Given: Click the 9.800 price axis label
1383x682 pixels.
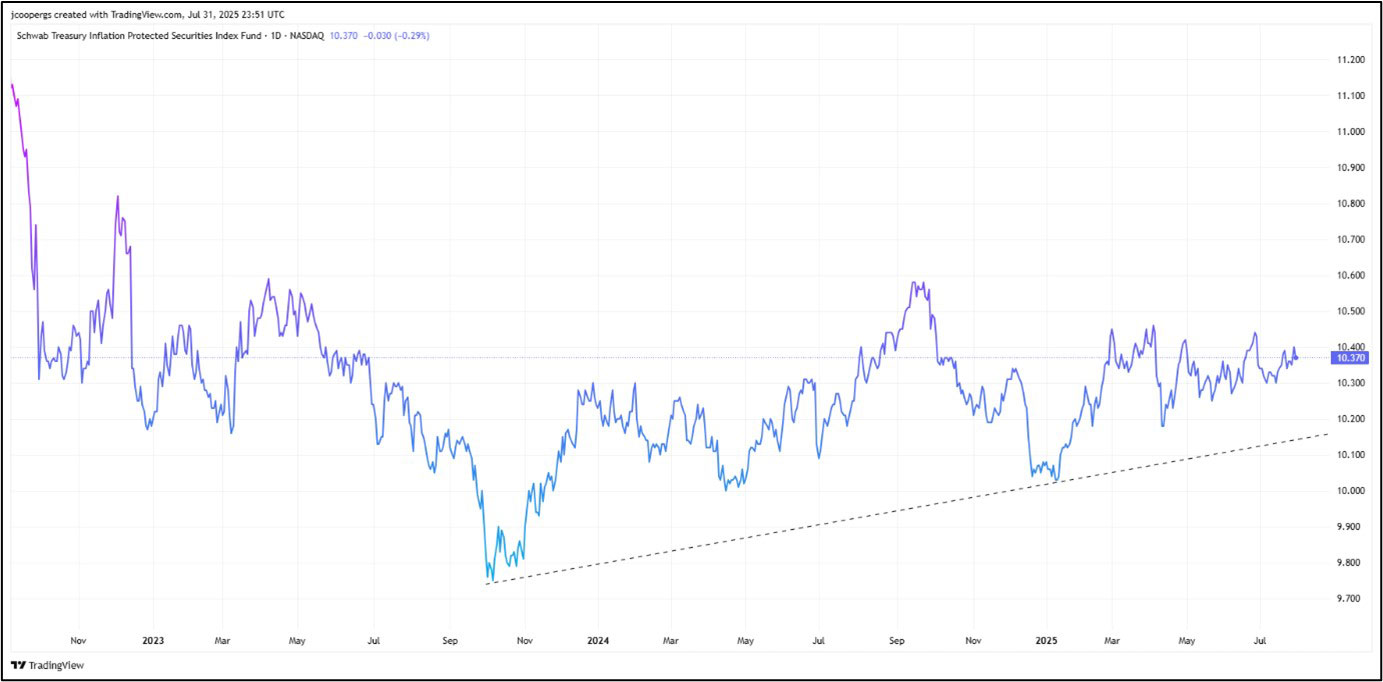Looking at the screenshot, I should pos(1350,563).
